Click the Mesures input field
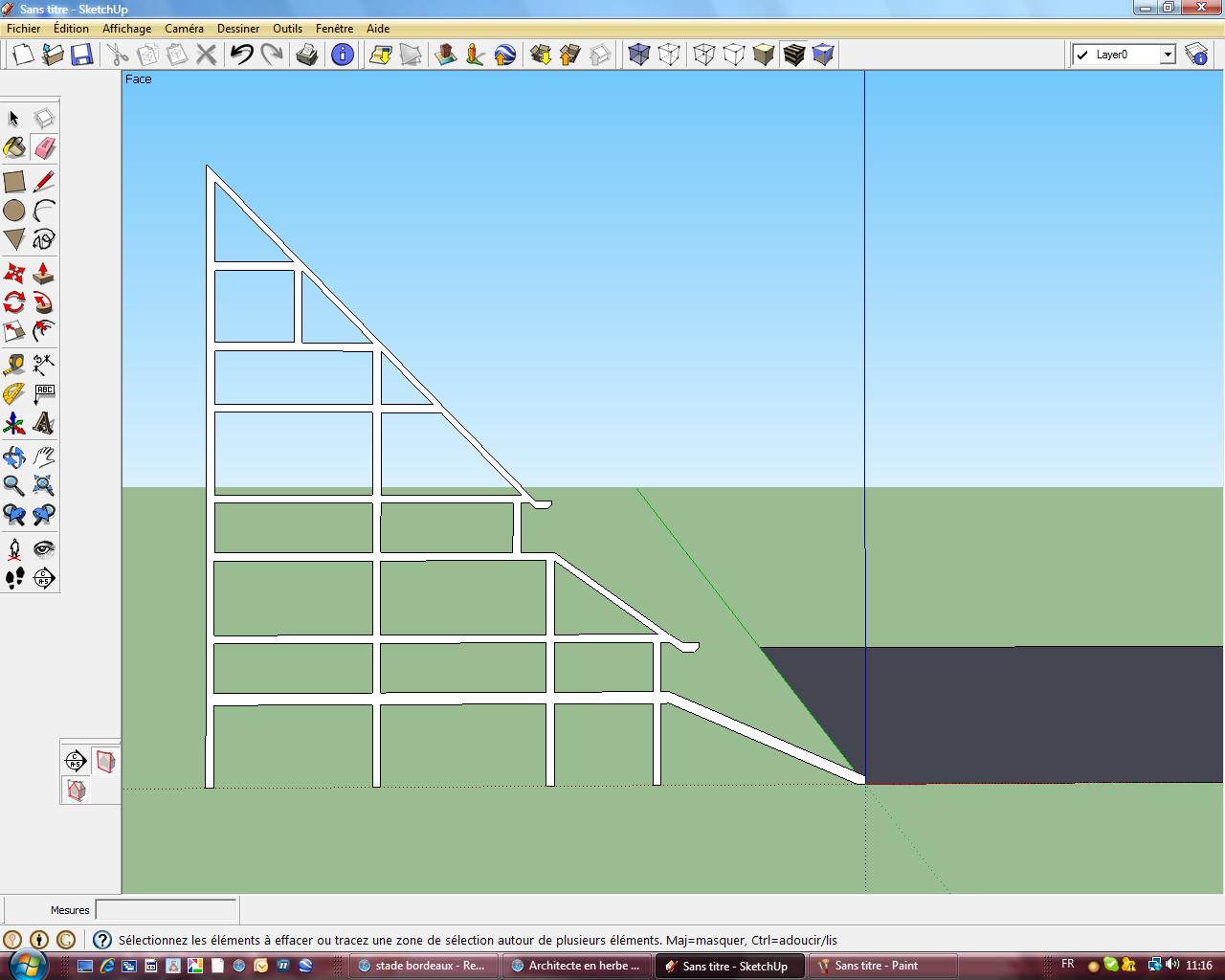1225x980 pixels. point(166,910)
